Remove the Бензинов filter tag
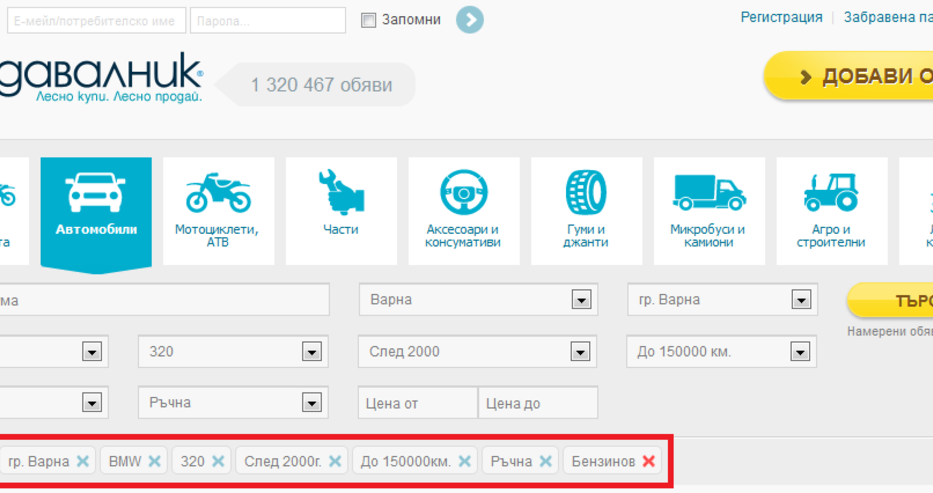 tap(649, 461)
